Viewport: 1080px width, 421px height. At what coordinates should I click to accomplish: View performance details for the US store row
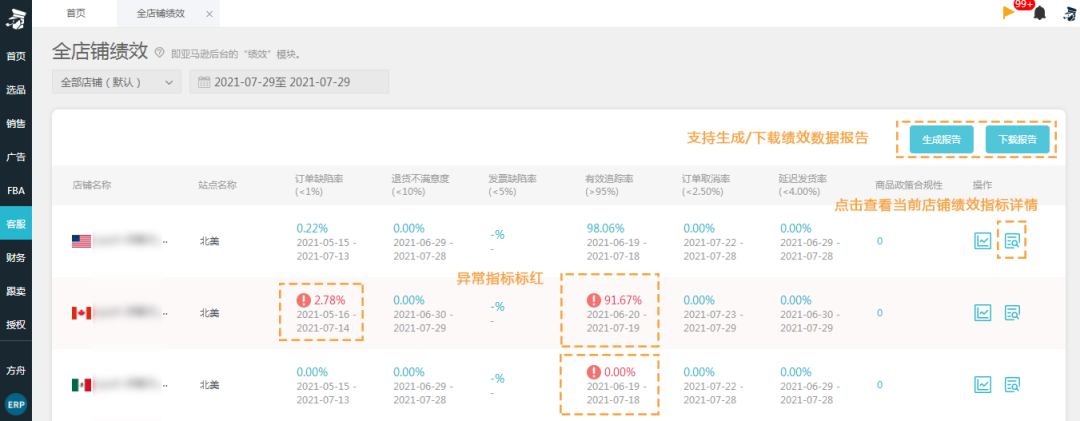(1012, 240)
